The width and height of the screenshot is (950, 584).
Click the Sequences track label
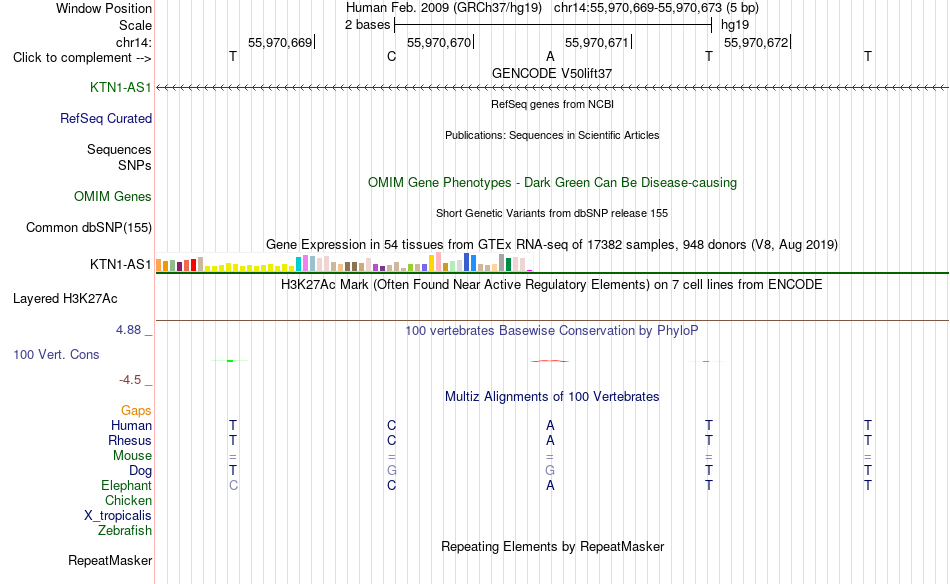[x=119, y=149]
